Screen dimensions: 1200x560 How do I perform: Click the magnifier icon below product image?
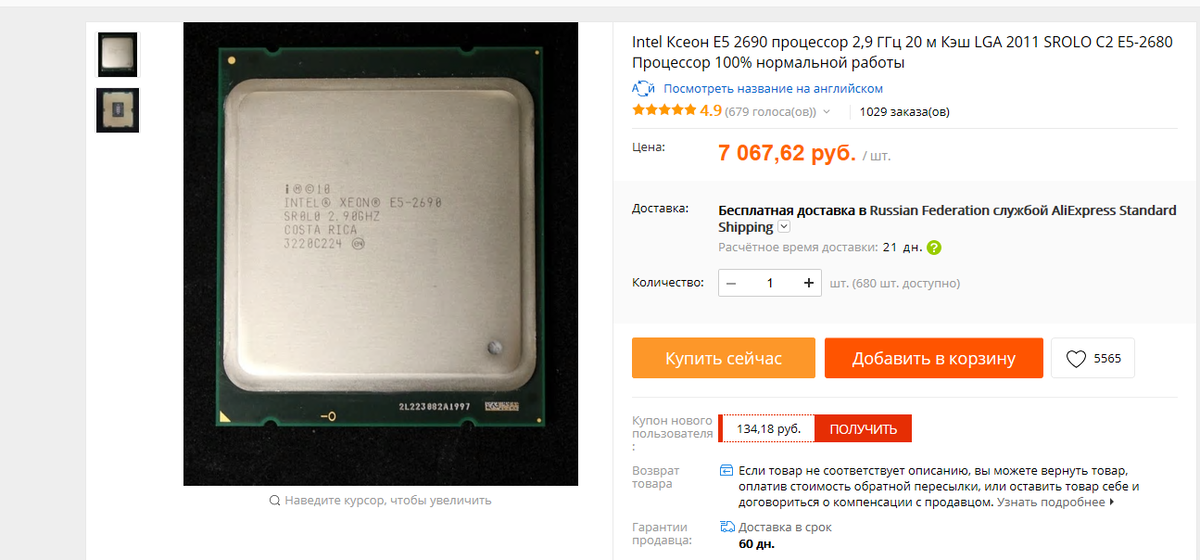pos(274,500)
